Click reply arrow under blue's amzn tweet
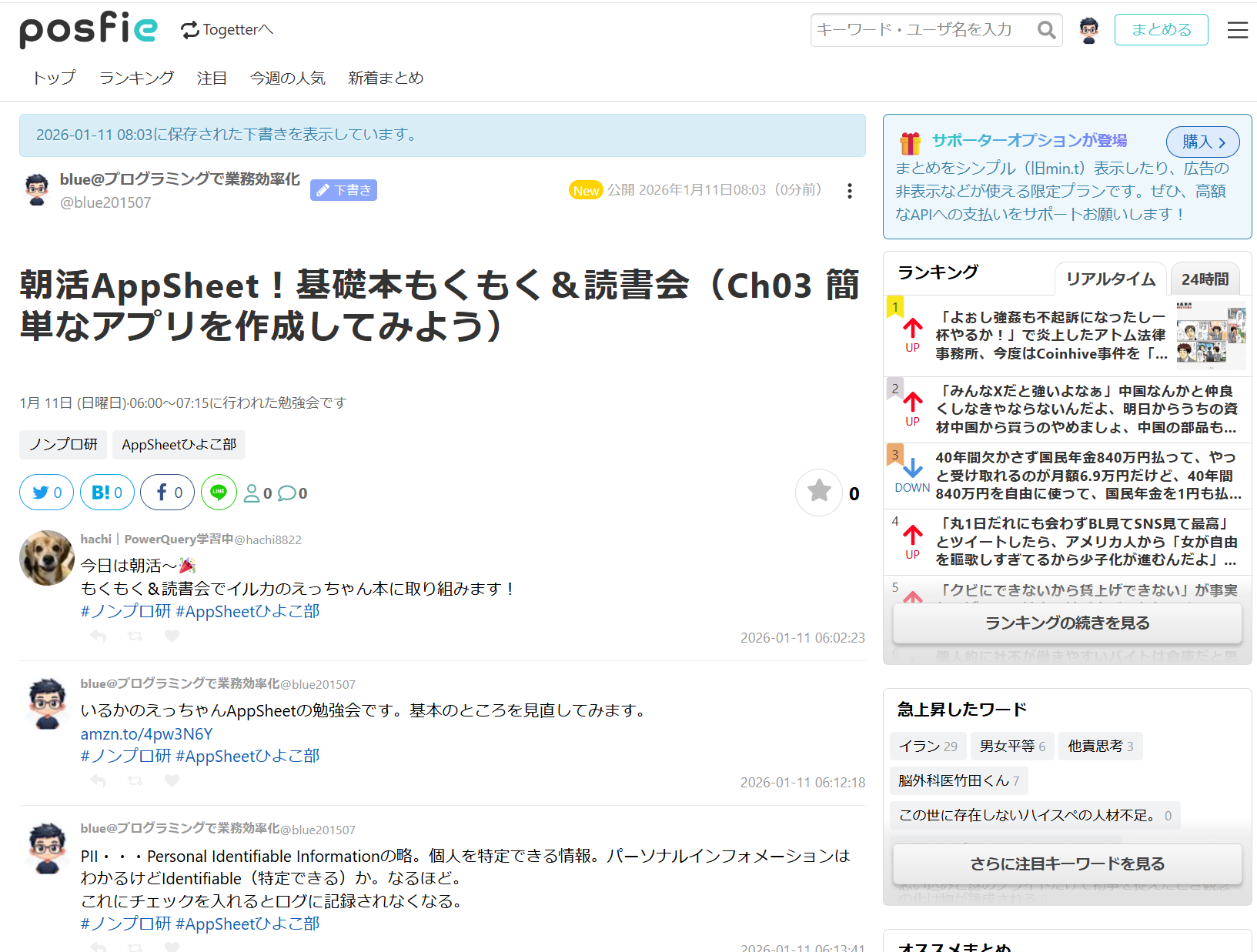The height and width of the screenshot is (952, 1257). tap(99, 780)
